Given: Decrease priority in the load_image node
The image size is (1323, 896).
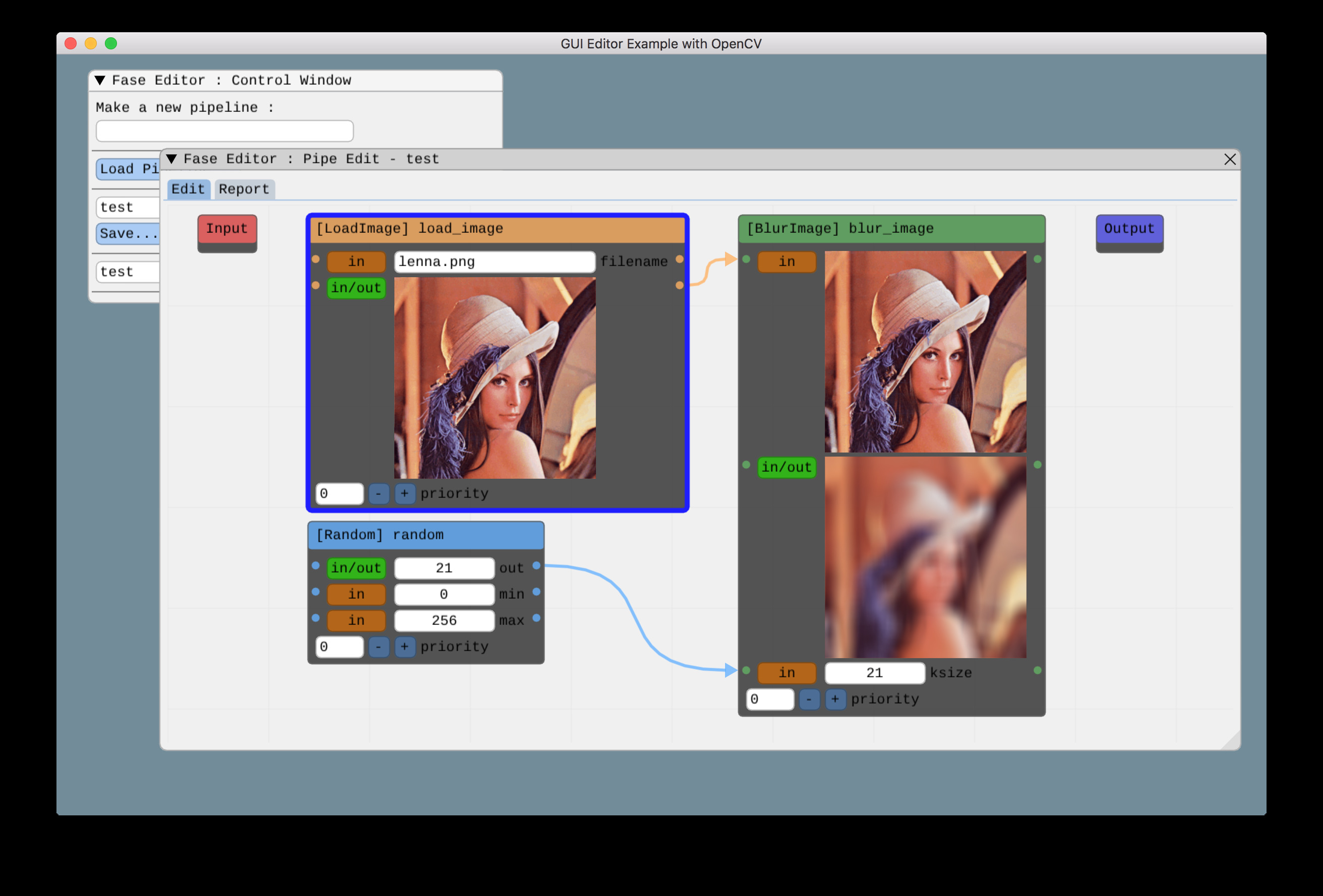Looking at the screenshot, I should [x=379, y=493].
